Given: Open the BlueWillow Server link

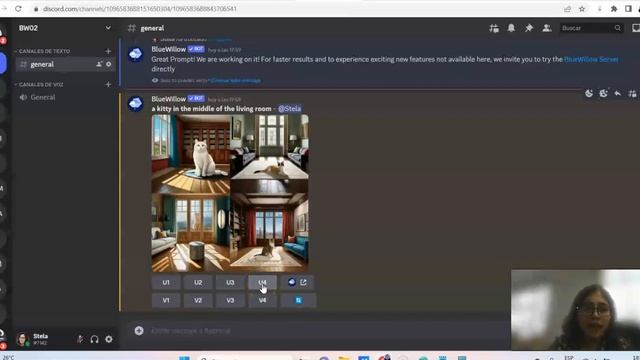Looking at the screenshot, I should pos(591,60).
